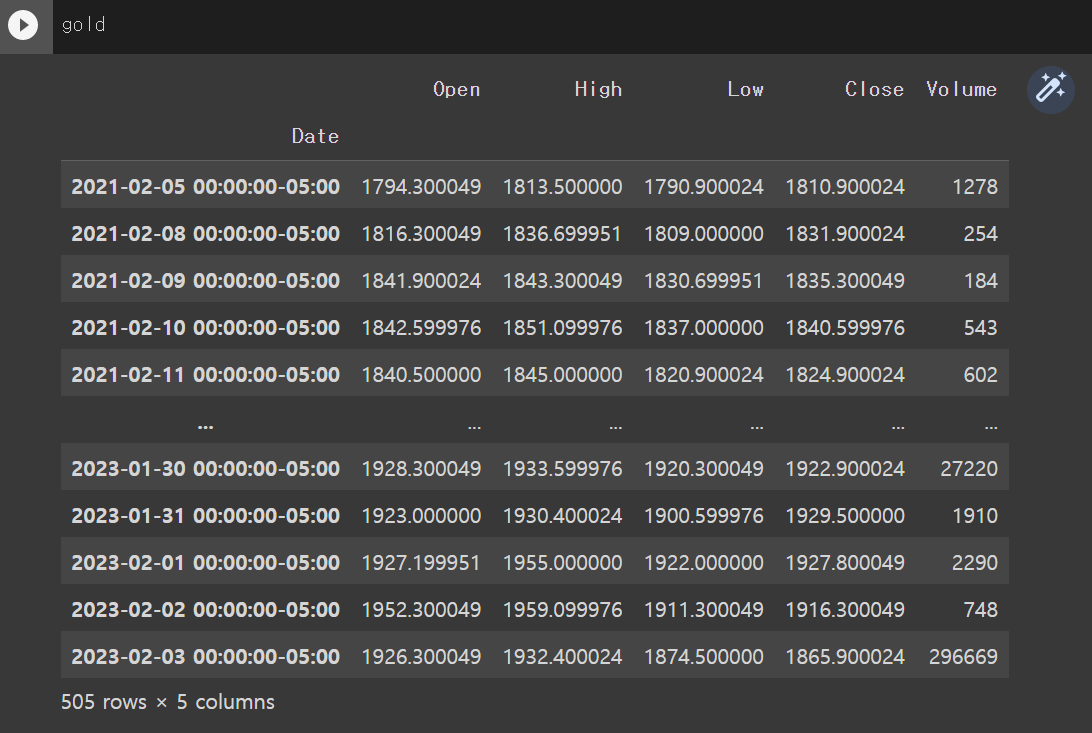Click Volume value 296669
The width and height of the screenshot is (1092, 733).
click(x=963, y=656)
